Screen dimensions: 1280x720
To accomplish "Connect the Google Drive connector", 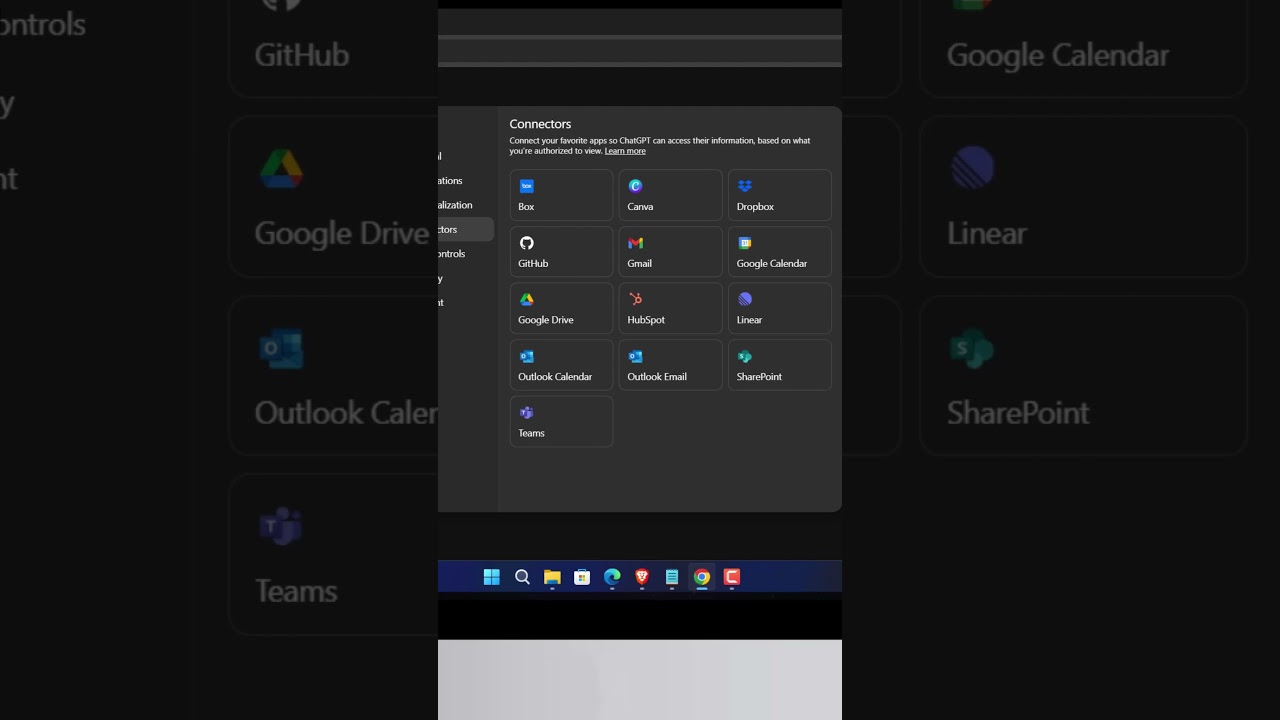I will coord(561,308).
